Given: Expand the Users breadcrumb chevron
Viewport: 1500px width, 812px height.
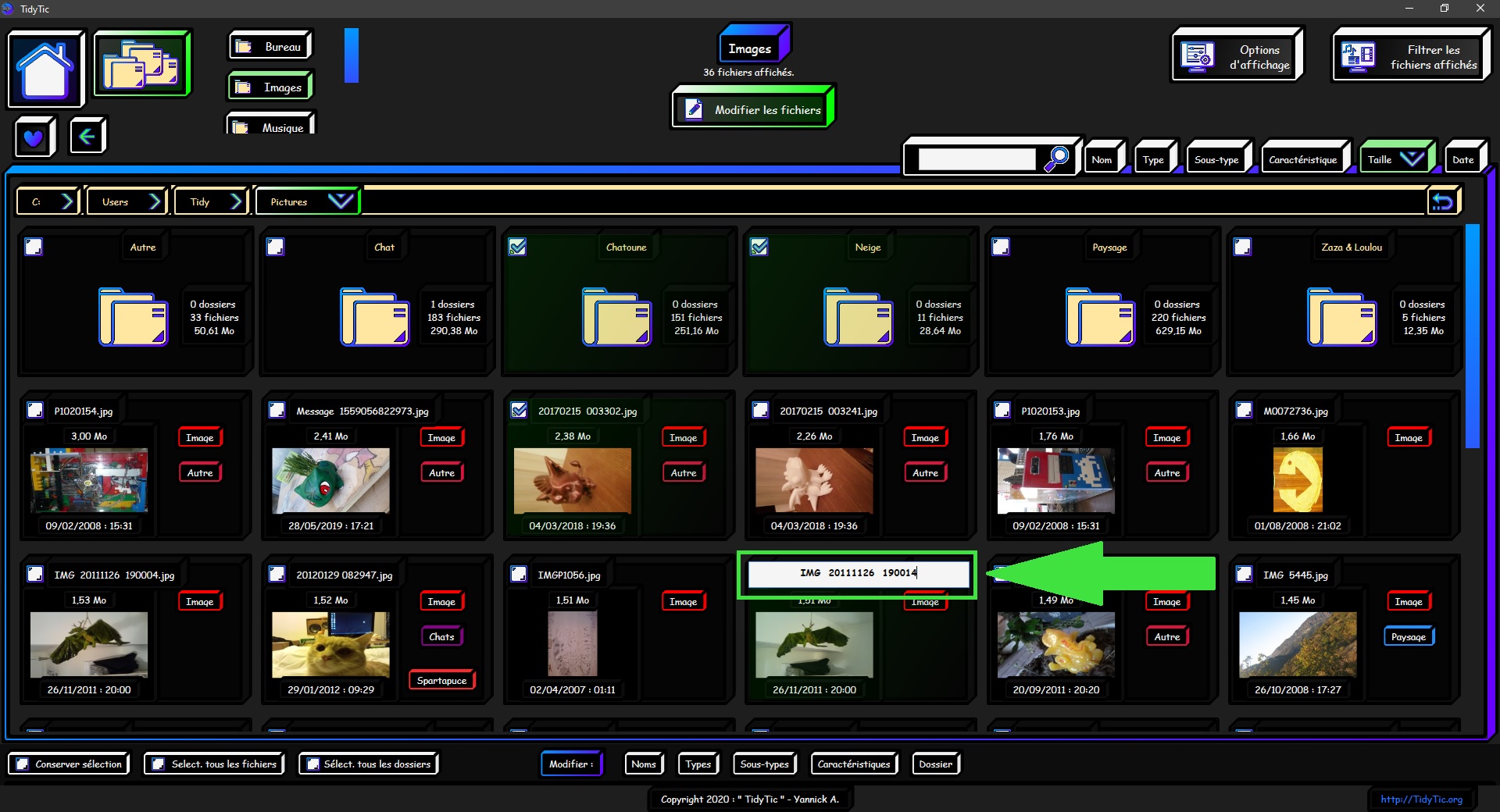Looking at the screenshot, I should pyautogui.click(x=155, y=201).
